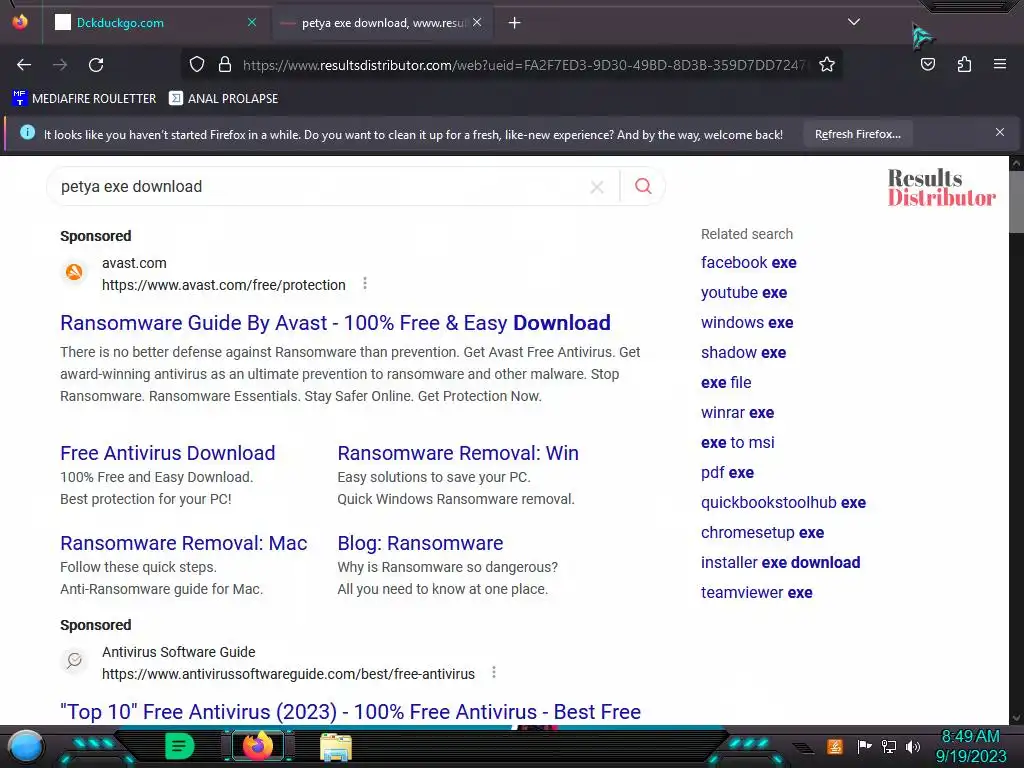This screenshot has height=768, width=1024.
Task: Click the Avast favicon icon
Action: pyautogui.click(x=74, y=272)
